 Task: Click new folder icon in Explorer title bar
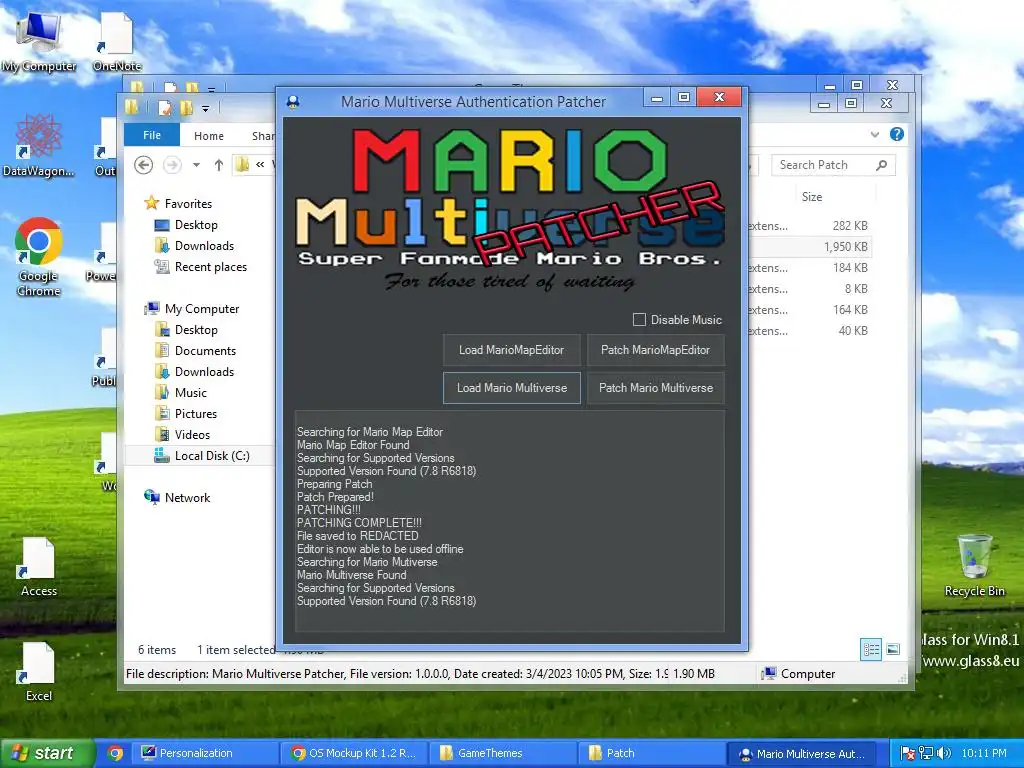(187, 108)
